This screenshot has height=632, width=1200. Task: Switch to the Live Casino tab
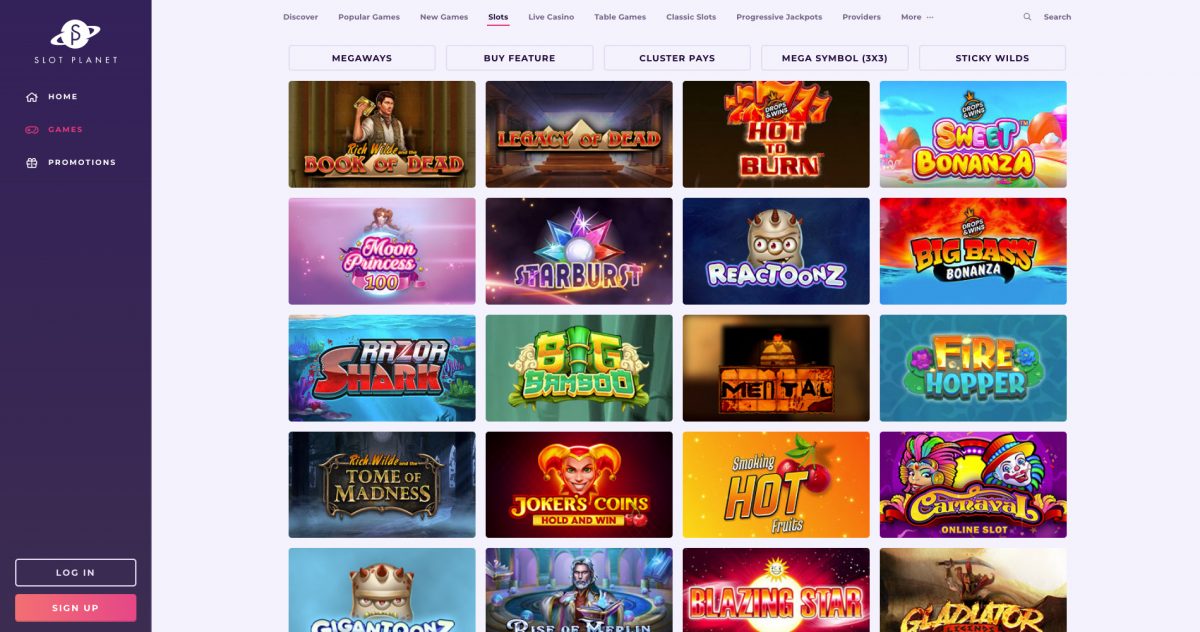(551, 17)
